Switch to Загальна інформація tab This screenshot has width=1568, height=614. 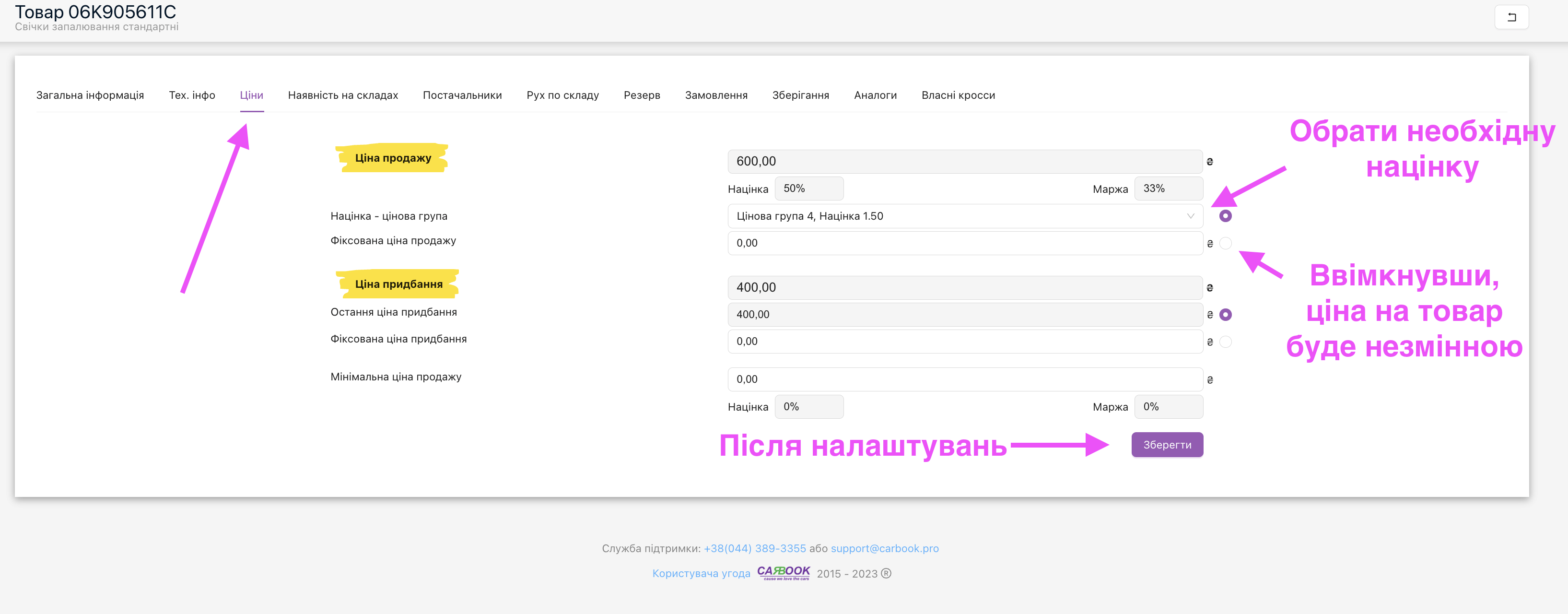click(90, 95)
